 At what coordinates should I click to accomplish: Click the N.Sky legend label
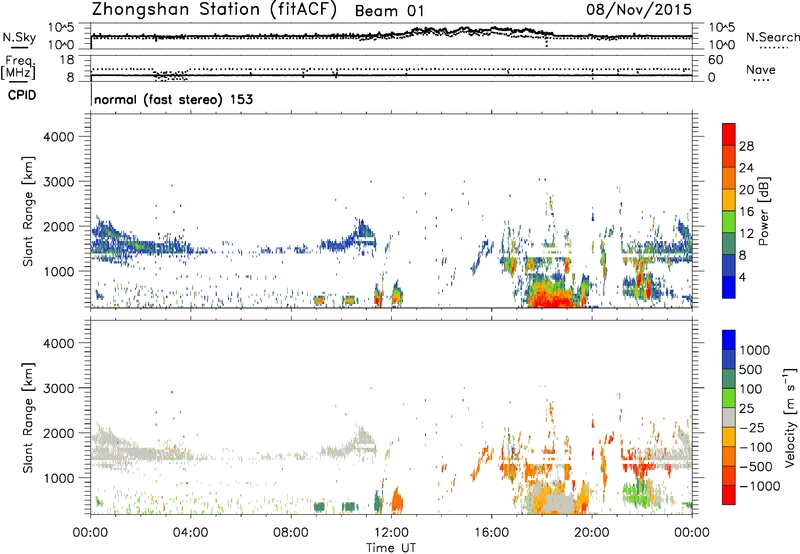click(x=19, y=37)
